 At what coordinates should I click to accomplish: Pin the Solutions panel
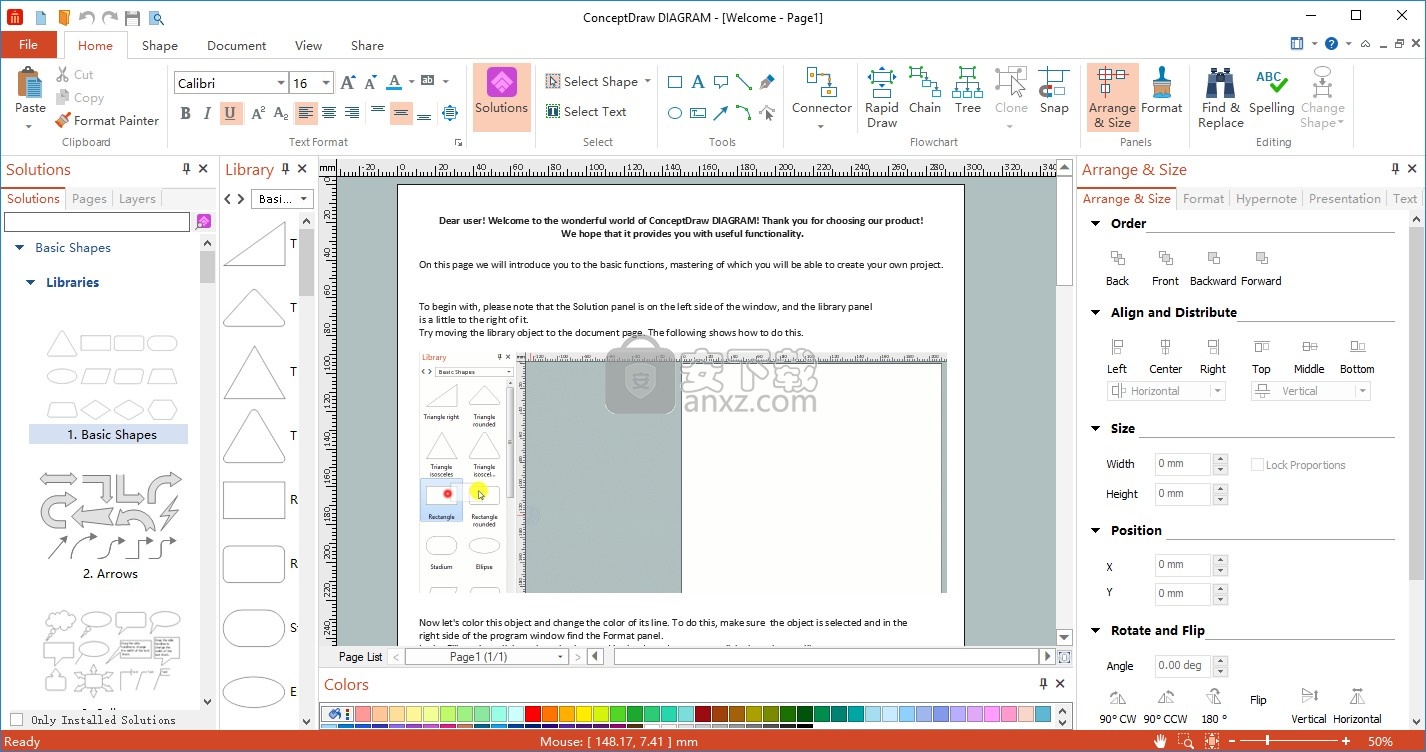pyautogui.click(x=186, y=169)
